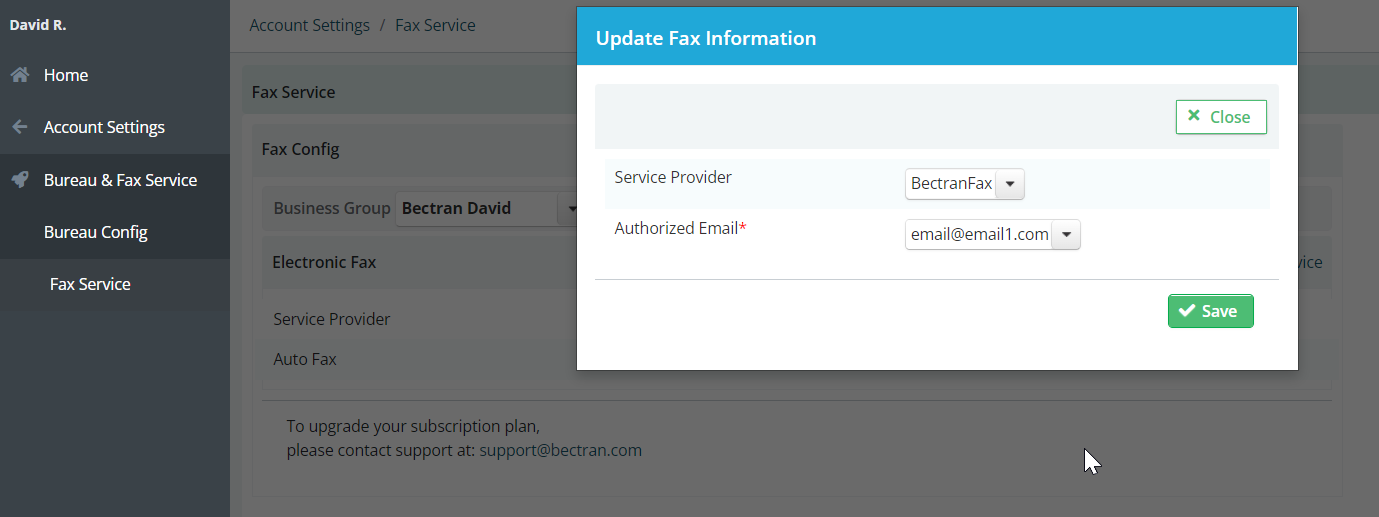This screenshot has width=1379, height=517.
Task: Save the fax information
Action: click(1210, 311)
